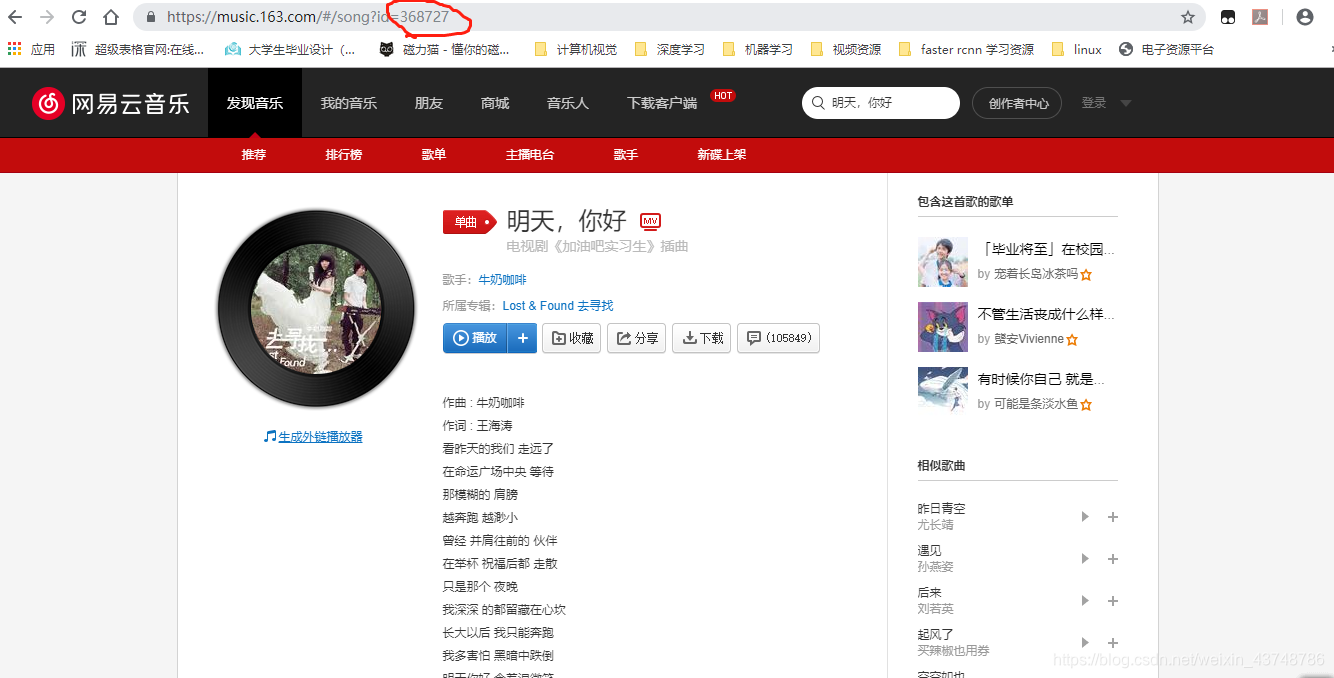Click the NetEase Cloud Music logo
Image resolution: width=1334 pixels, height=678 pixels.
pyautogui.click(x=110, y=103)
